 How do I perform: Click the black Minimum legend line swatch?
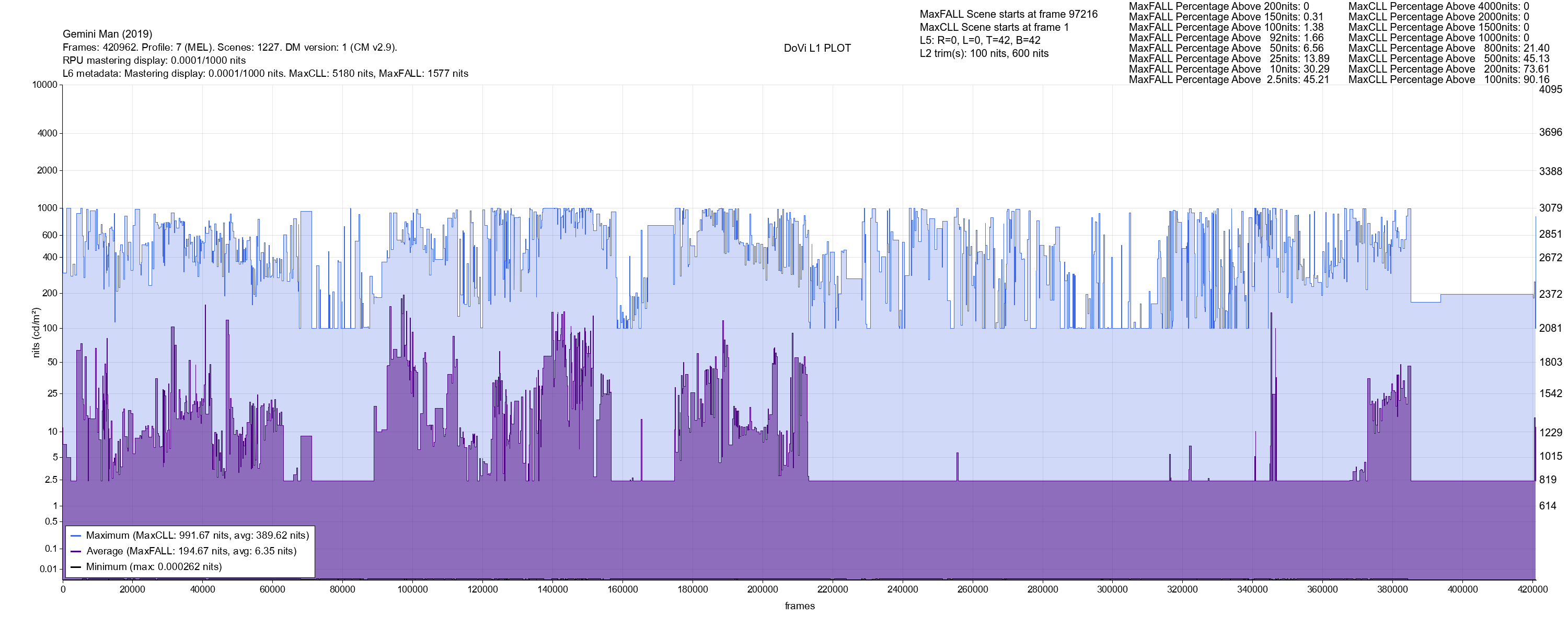click(75, 567)
